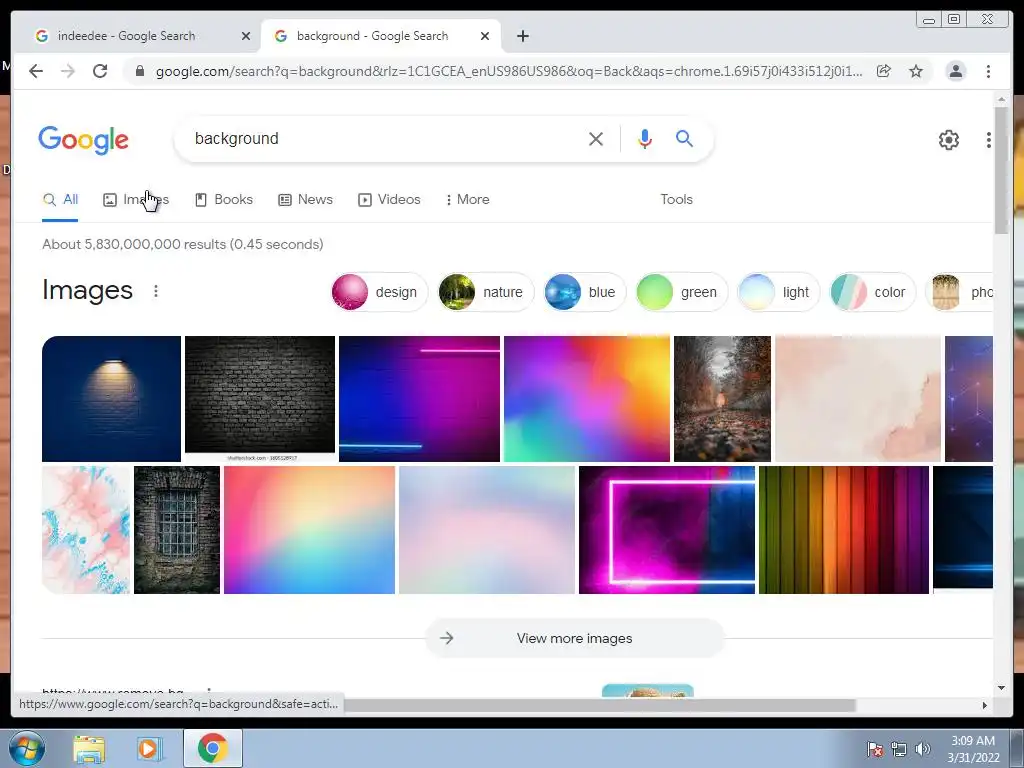
Task: Open volume speaker tray icon
Action: pyautogui.click(x=922, y=749)
